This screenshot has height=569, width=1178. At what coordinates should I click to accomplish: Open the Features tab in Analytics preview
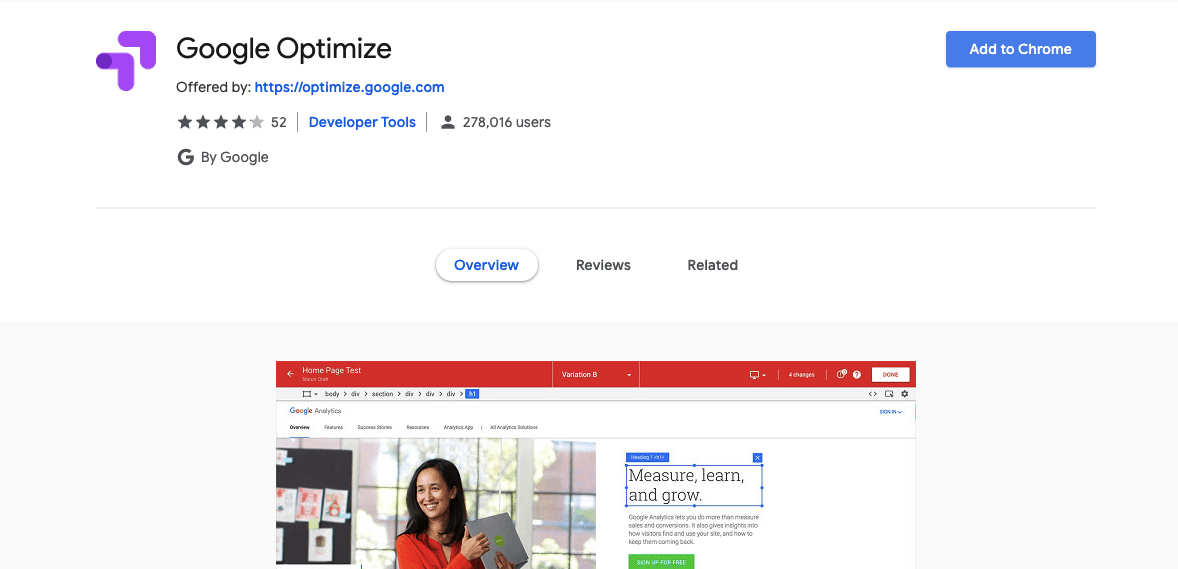(x=334, y=427)
